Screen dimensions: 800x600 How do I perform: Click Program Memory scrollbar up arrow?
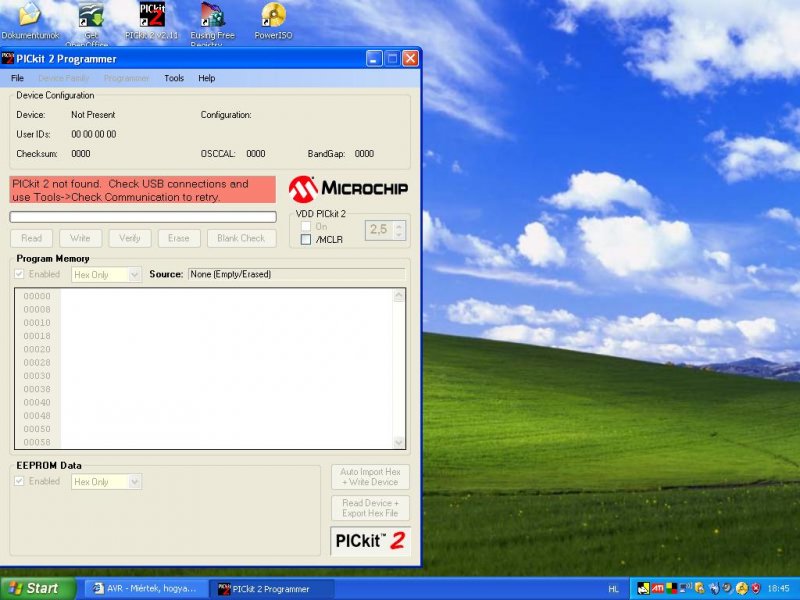(399, 296)
